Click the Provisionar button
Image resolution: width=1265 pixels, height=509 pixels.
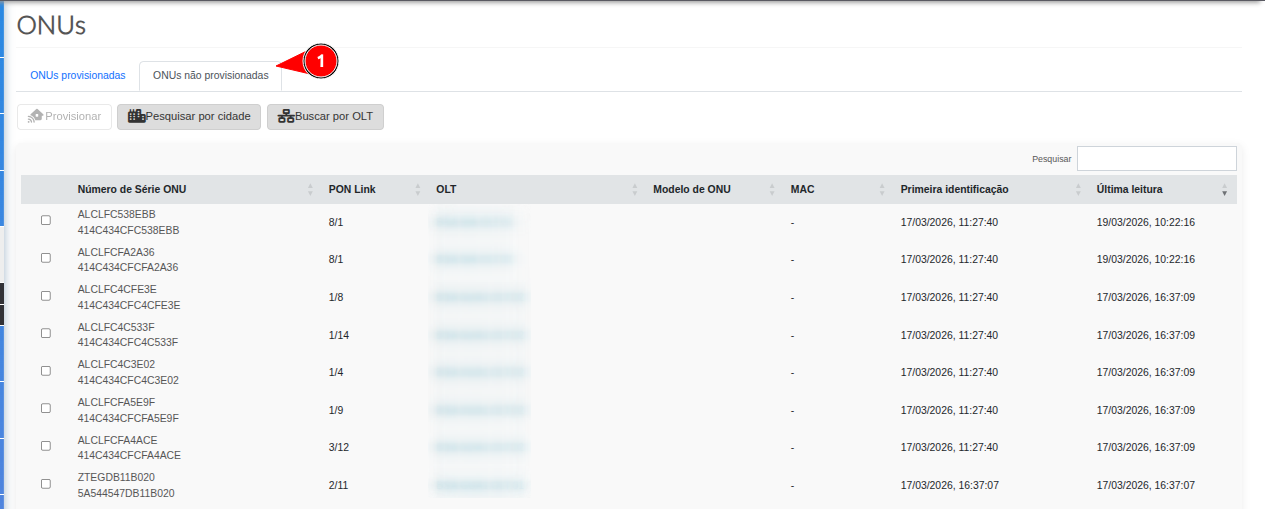(x=64, y=117)
